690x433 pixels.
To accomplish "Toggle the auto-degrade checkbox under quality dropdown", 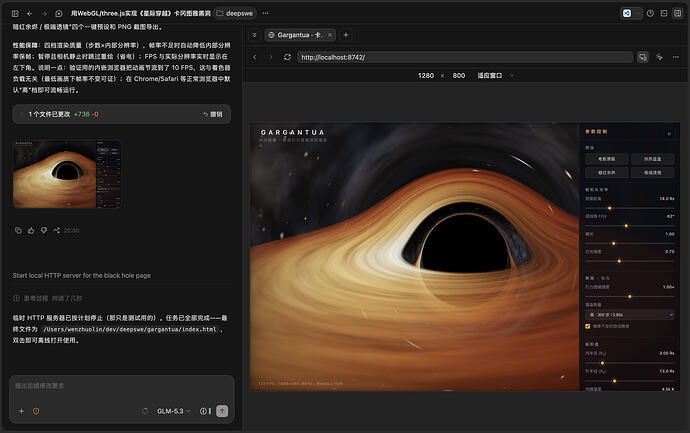I will 587,326.
